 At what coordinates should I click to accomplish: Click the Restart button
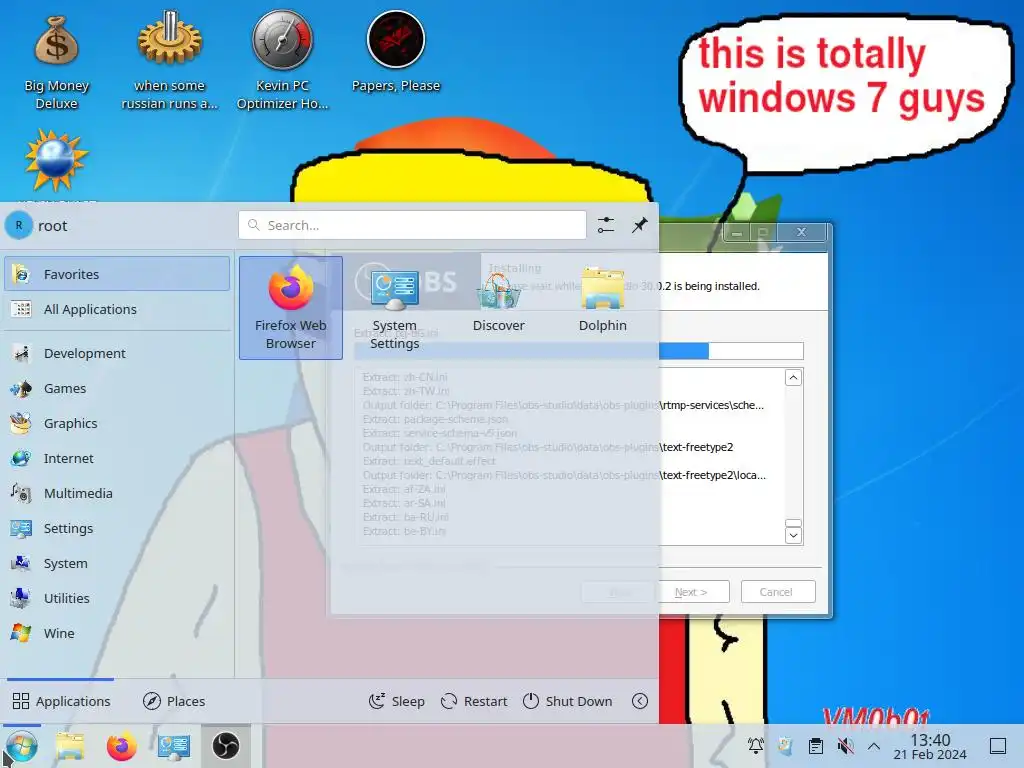click(474, 701)
